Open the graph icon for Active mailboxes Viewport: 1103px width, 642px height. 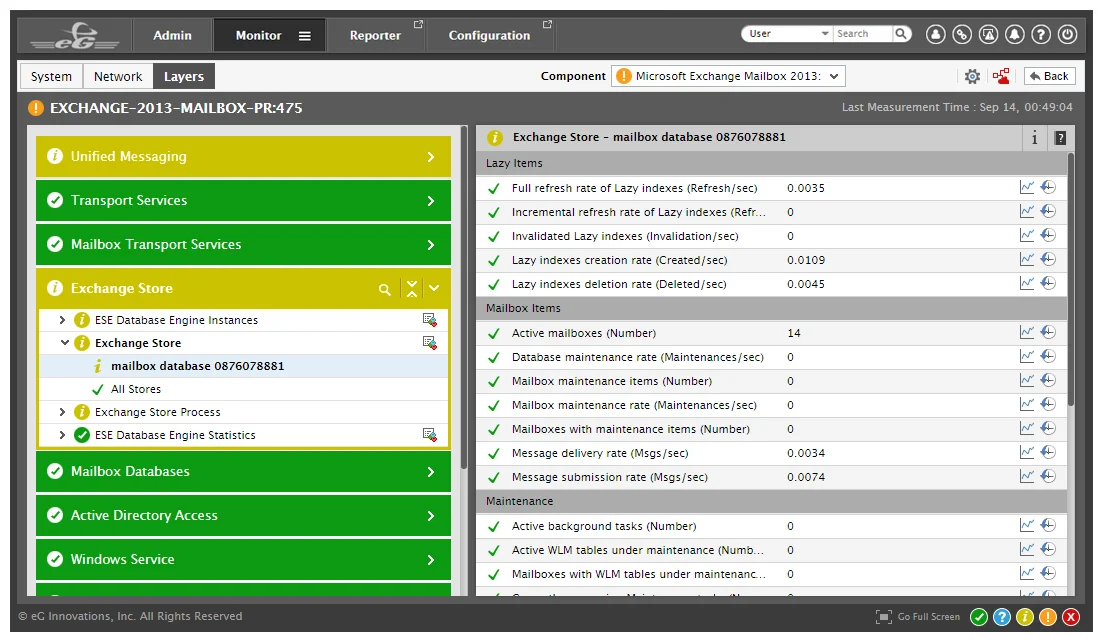point(1027,333)
